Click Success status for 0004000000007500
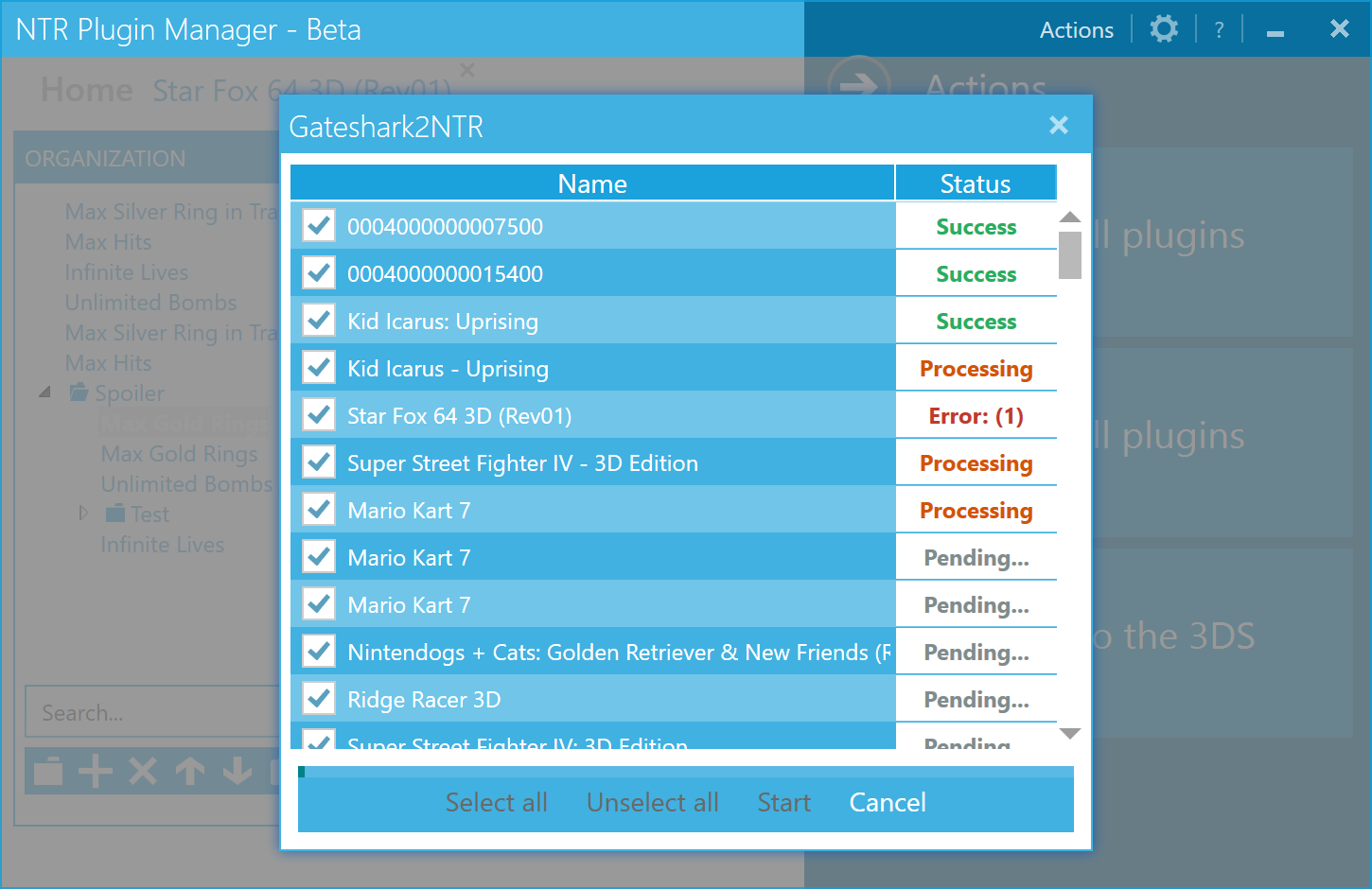The image size is (1372, 889). (x=976, y=227)
